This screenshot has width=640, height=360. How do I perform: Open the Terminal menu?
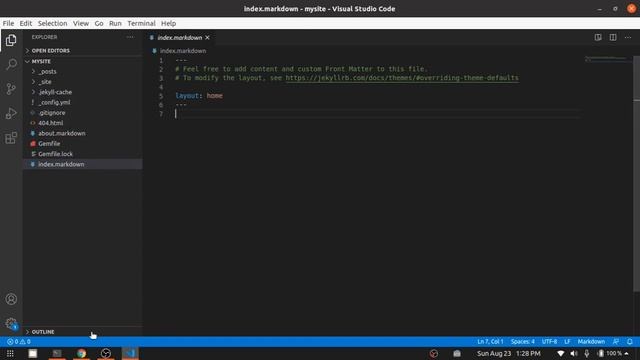141,23
